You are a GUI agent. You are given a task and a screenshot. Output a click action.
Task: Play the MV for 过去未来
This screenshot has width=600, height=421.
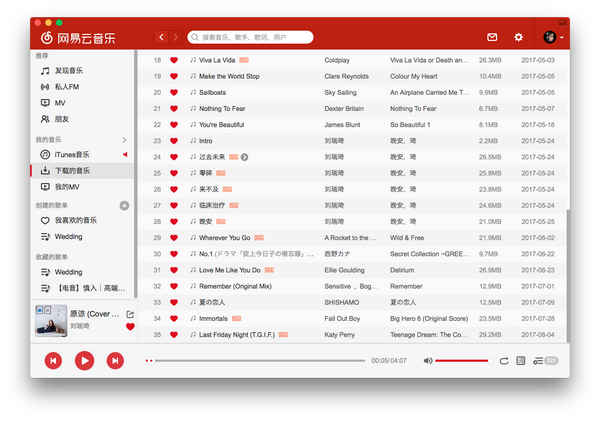pyautogui.click(x=245, y=157)
